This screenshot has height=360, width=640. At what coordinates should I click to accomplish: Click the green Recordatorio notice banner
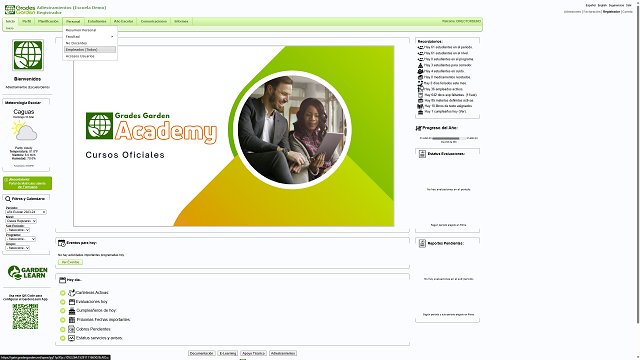coord(27,183)
